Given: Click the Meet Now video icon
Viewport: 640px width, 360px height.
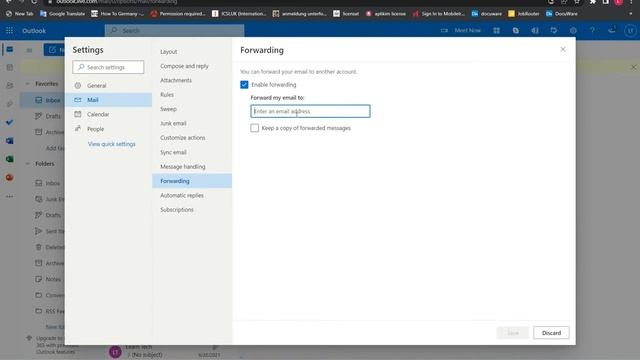Looking at the screenshot, I should tap(444, 31).
